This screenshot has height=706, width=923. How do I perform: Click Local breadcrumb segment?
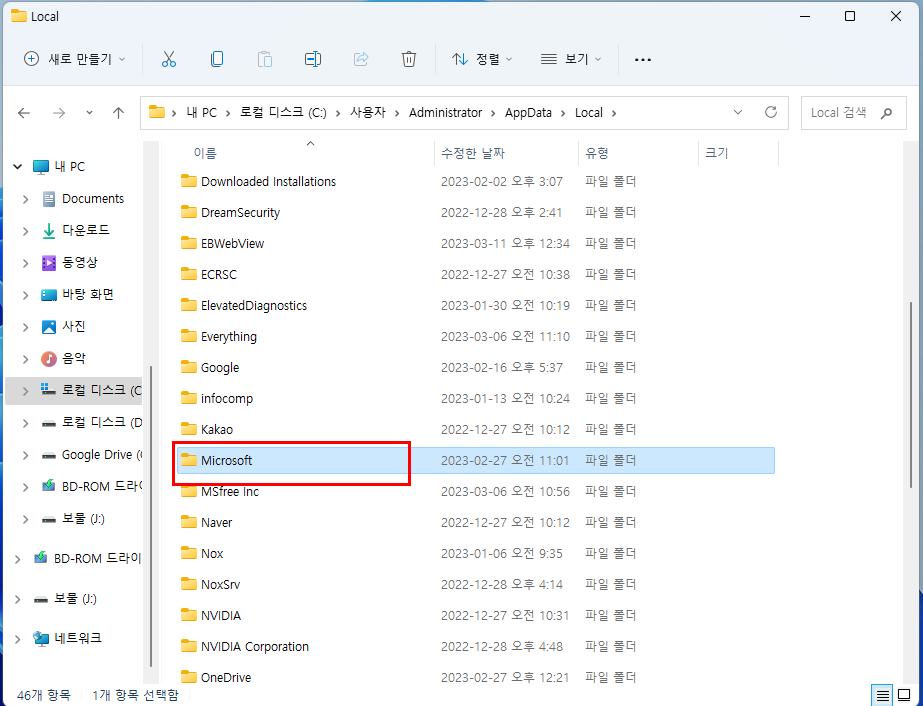(589, 112)
